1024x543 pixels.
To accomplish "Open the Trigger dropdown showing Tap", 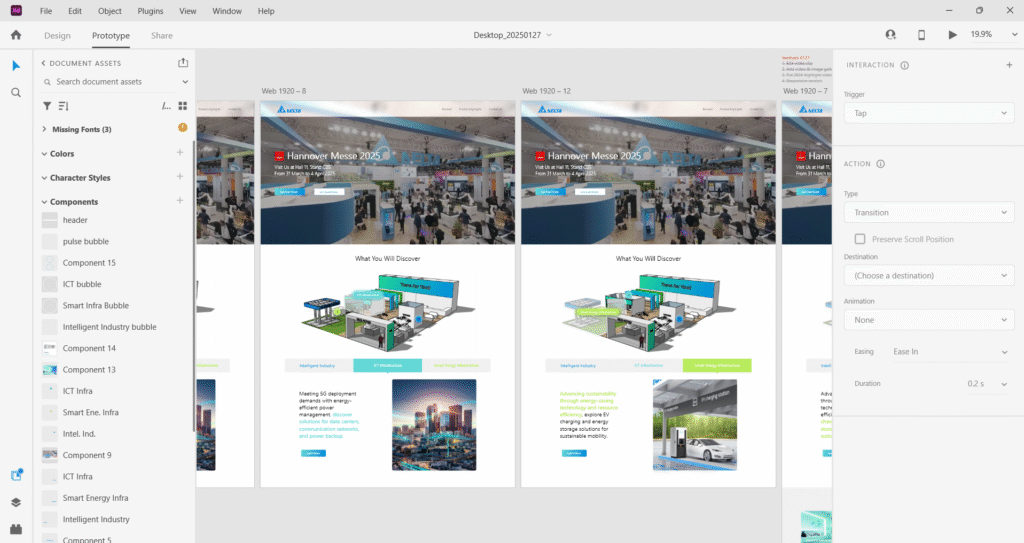I will pos(929,114).
